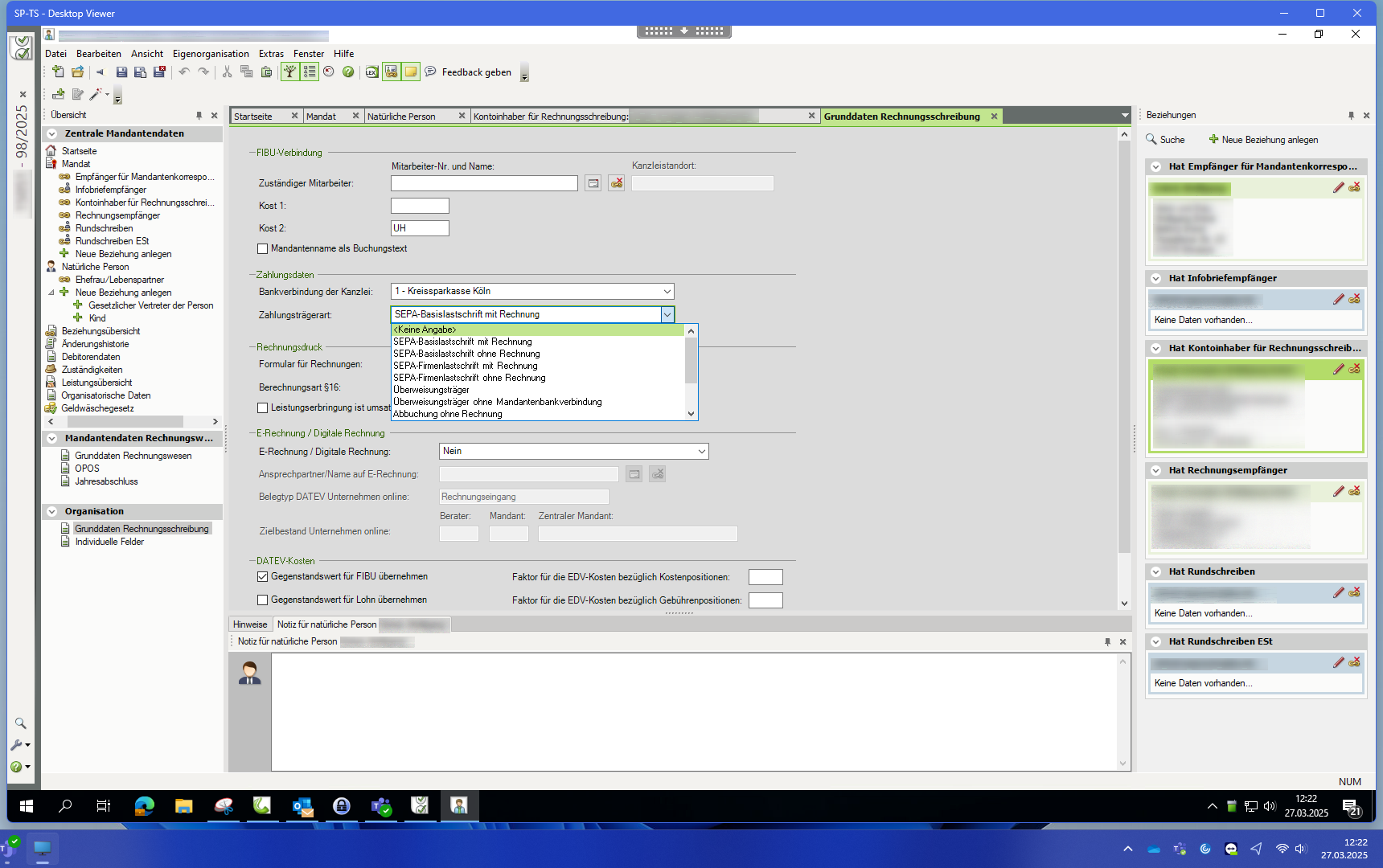
Task: Click the yellow sticky note icon
Action: 411,72
